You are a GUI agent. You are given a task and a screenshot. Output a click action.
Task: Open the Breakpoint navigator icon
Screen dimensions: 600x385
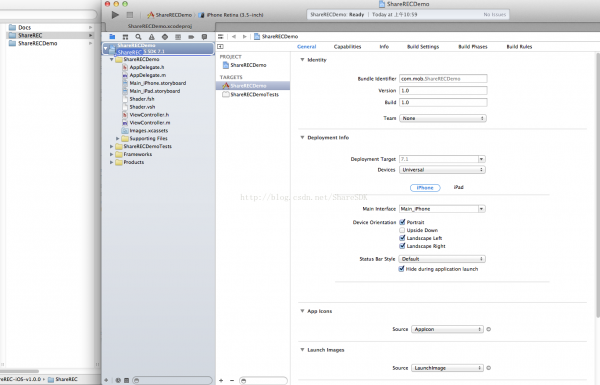point(191,37)
